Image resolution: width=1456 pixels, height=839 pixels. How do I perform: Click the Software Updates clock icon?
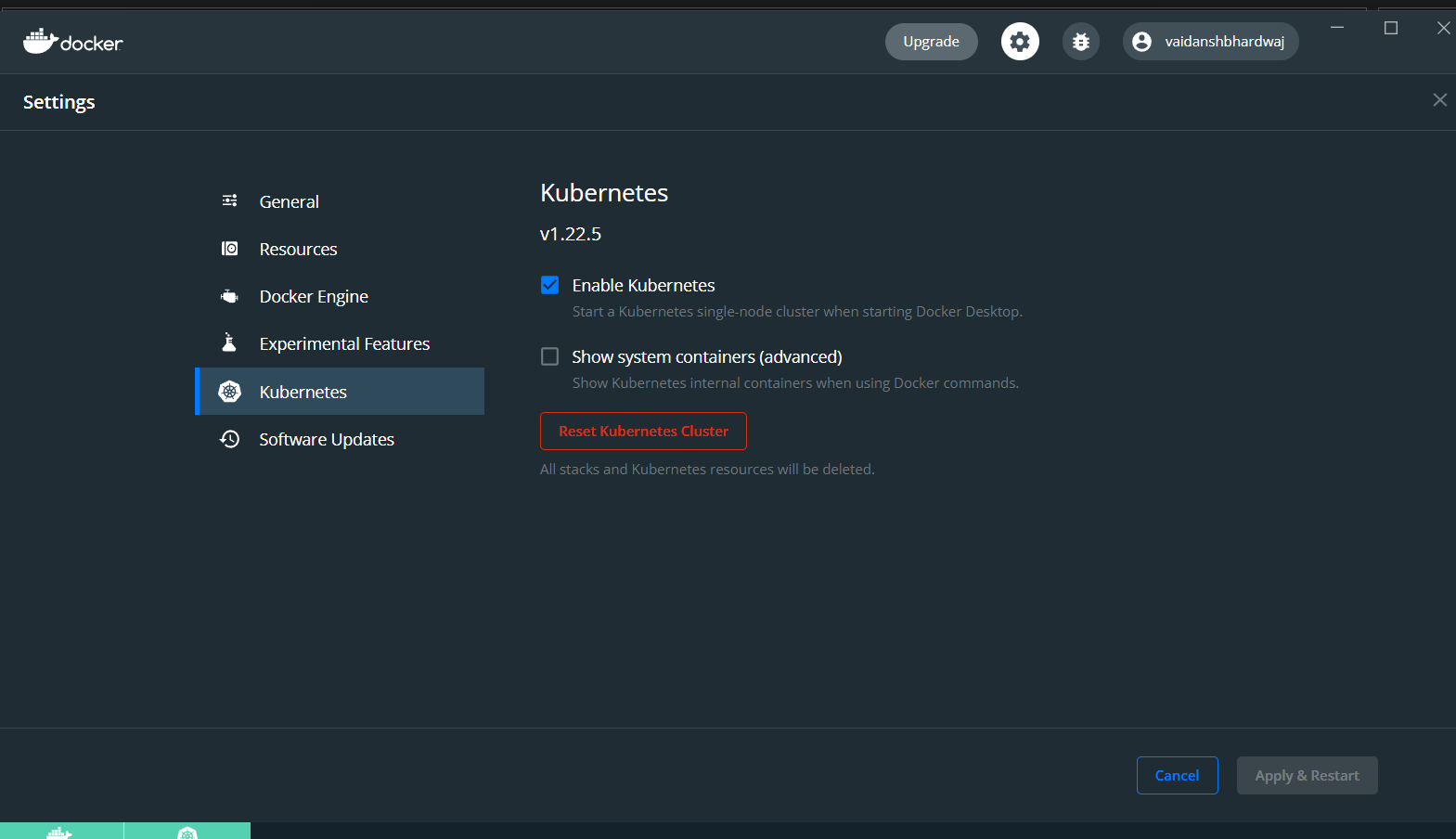point(230,439)
